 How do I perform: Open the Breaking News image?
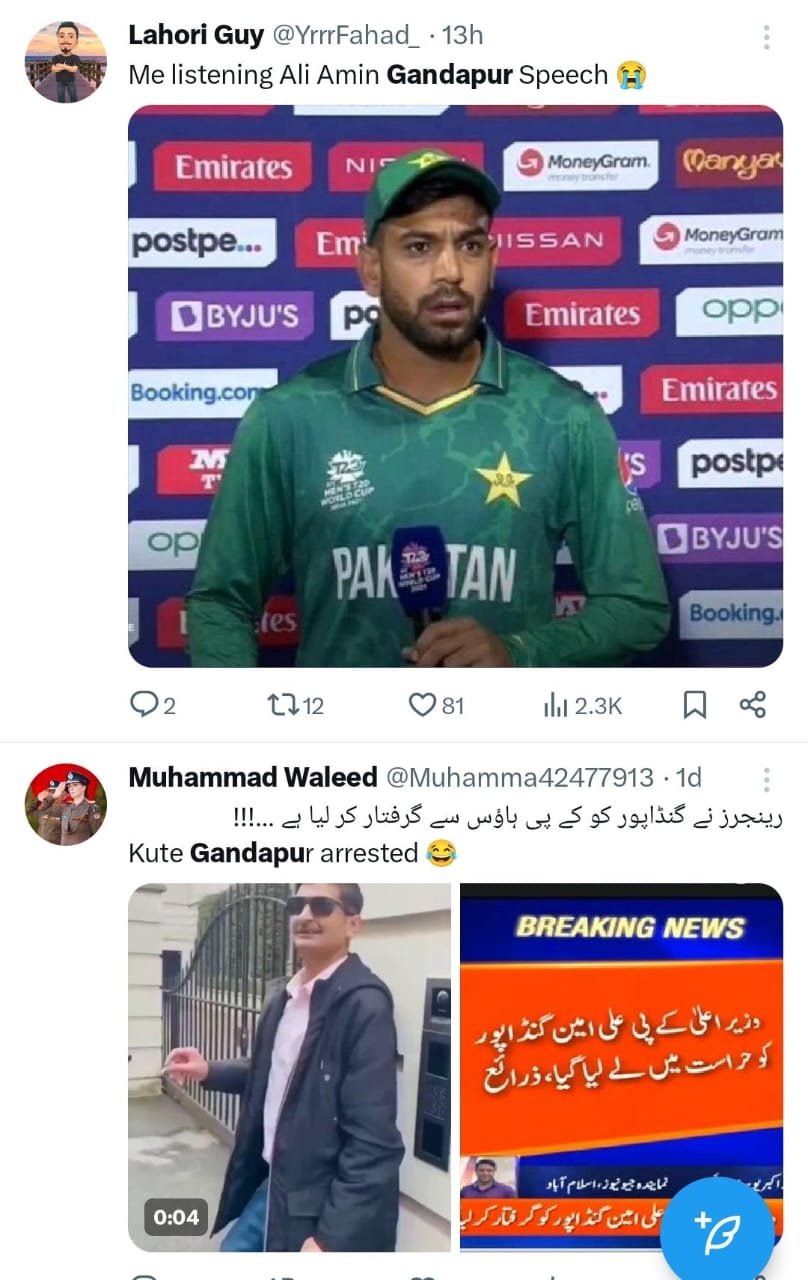621,1067
